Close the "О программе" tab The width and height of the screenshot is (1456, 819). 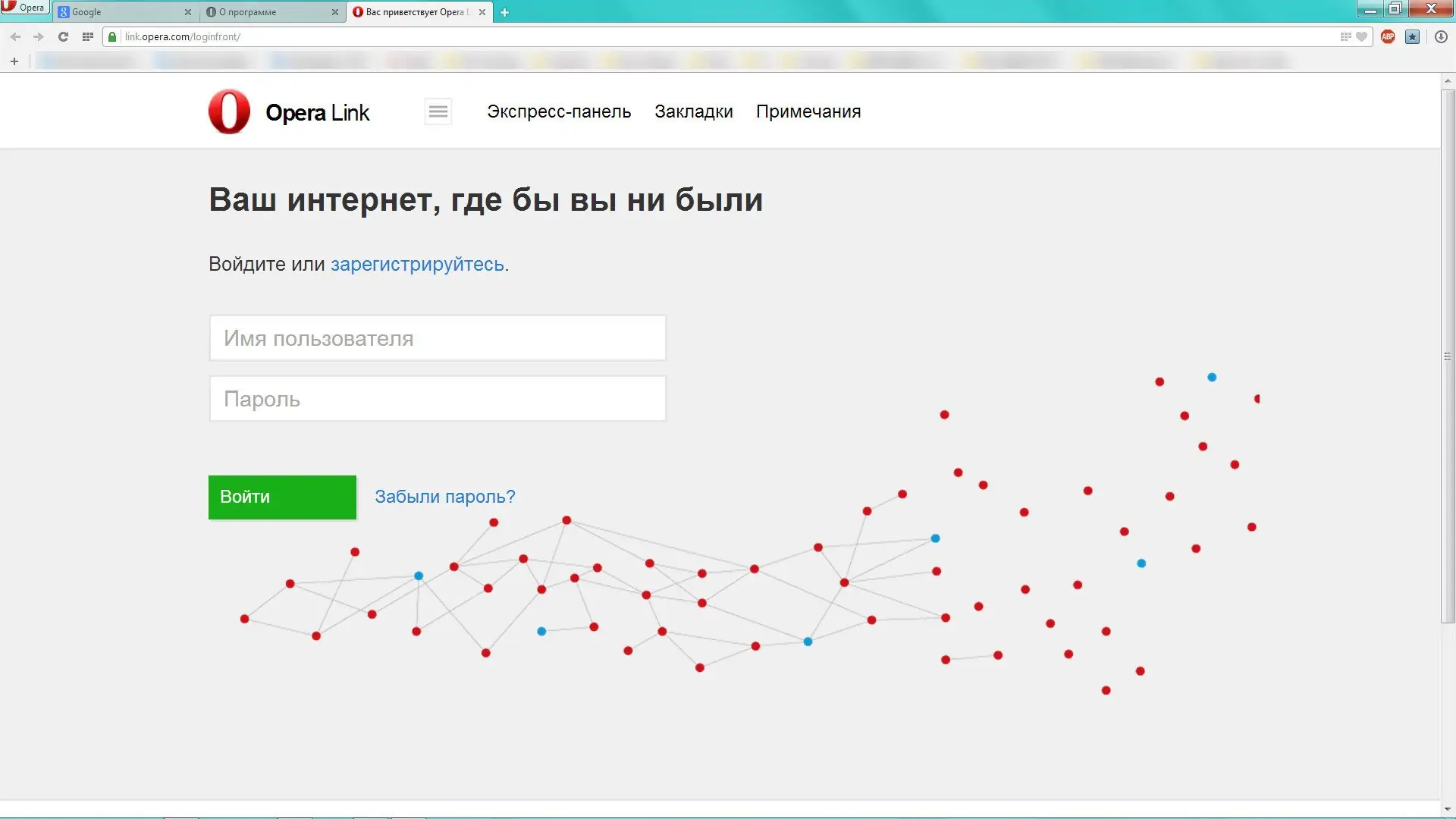click(335, 12)
